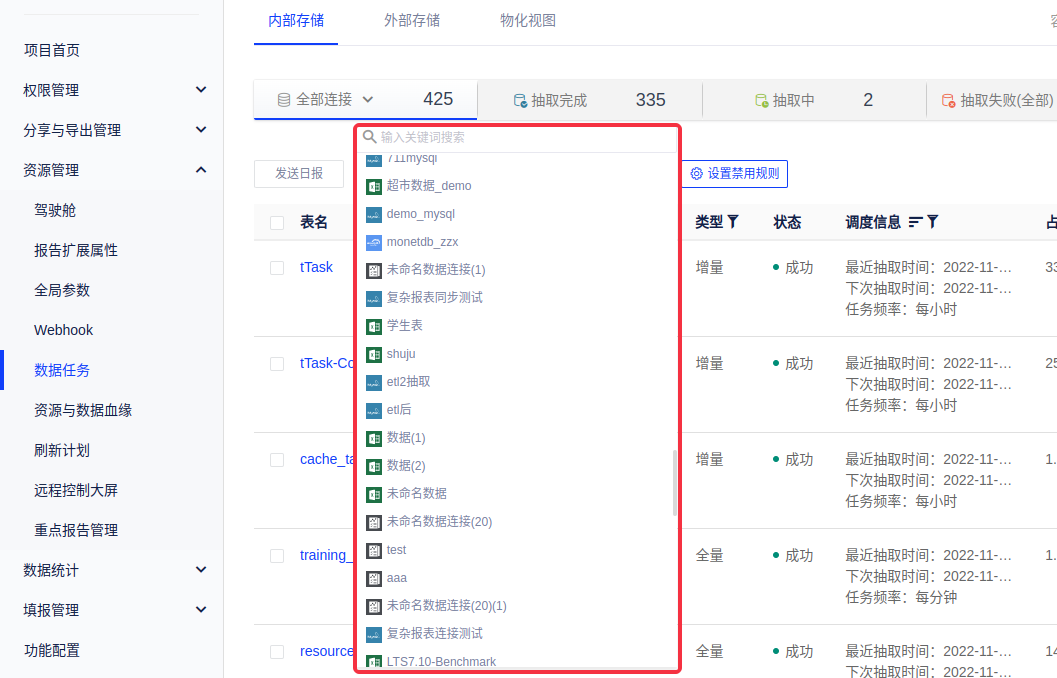
Task: Click the dropdown list scrollbar thumb
Action: coord(675,482)
